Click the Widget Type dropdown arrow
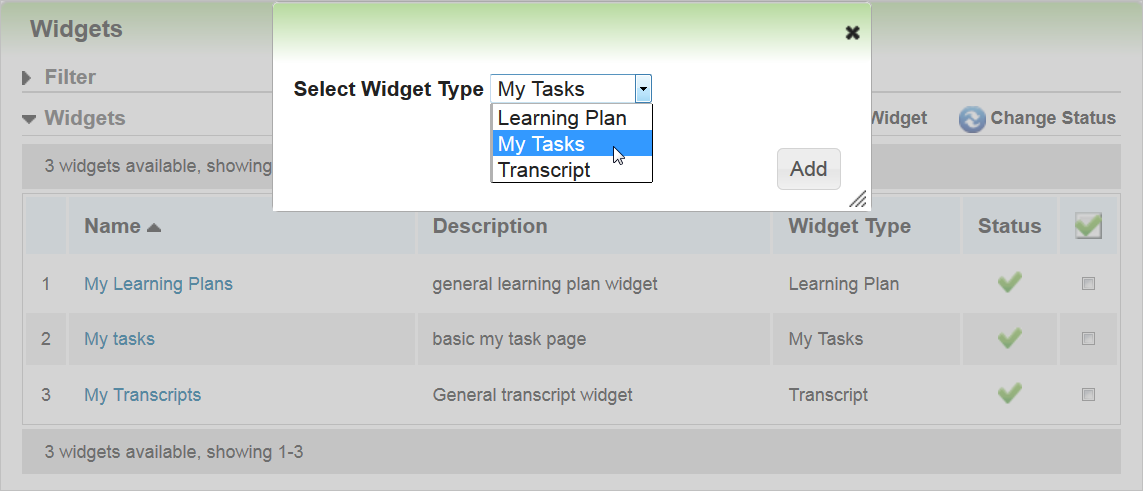This screenshot has width=1143, height=491. (x=643, y=89)
